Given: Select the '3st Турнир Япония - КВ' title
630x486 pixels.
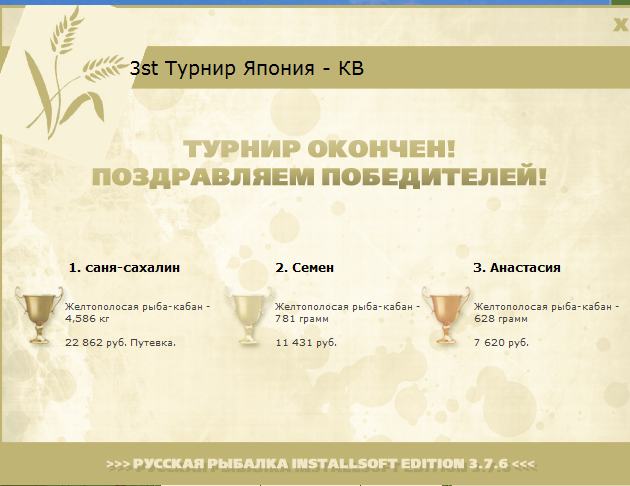Looking at the screenshot, I should (247, 68).
